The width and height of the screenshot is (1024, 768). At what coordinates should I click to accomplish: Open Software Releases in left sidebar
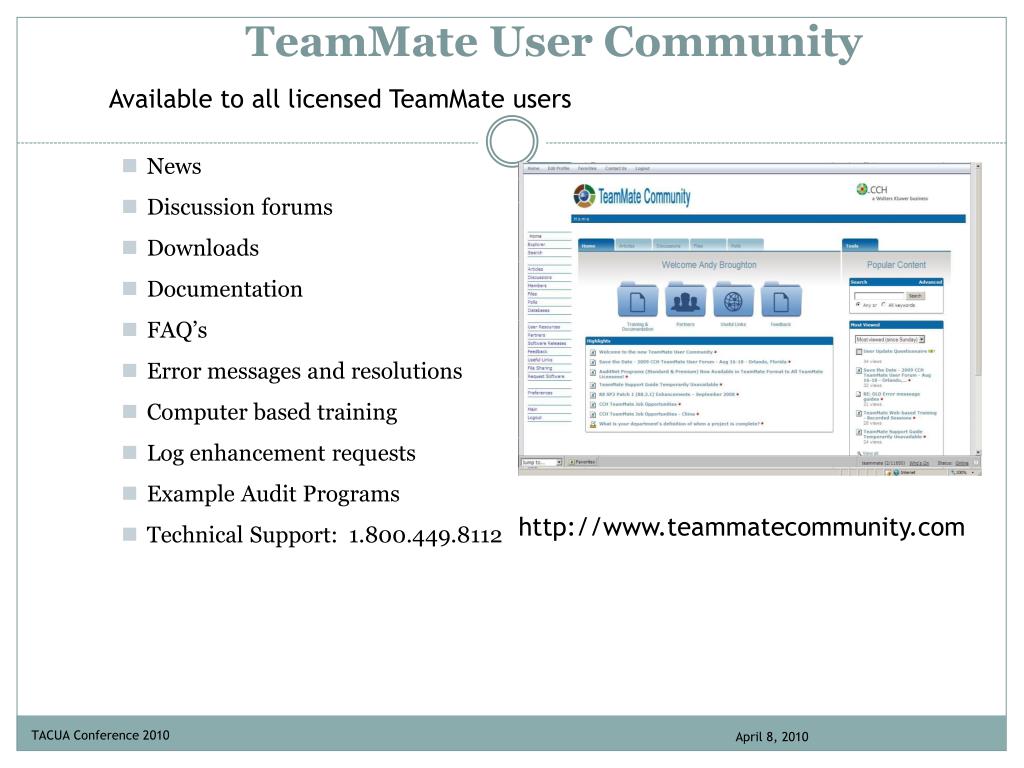547,344
